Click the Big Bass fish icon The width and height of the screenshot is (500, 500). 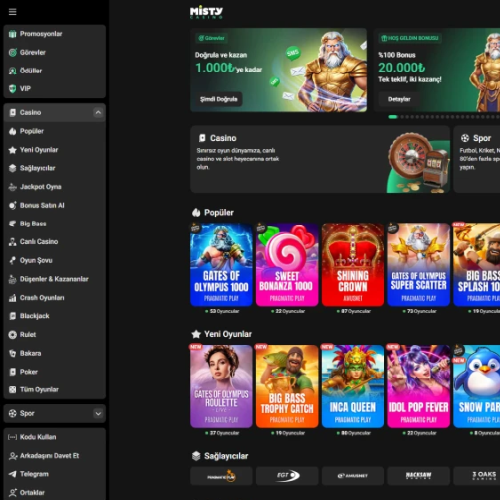(x=12, y=224)
